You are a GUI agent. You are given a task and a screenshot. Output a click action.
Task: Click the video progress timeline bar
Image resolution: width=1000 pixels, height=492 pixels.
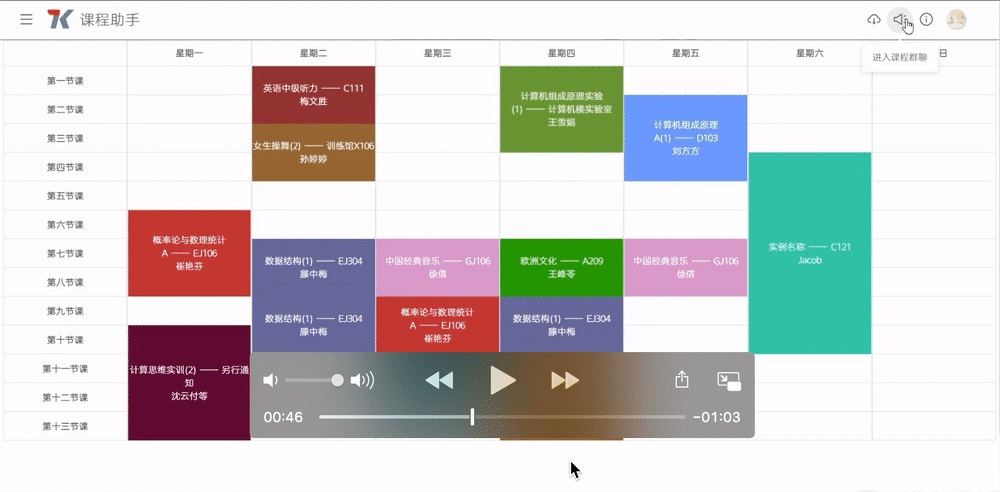502,417
